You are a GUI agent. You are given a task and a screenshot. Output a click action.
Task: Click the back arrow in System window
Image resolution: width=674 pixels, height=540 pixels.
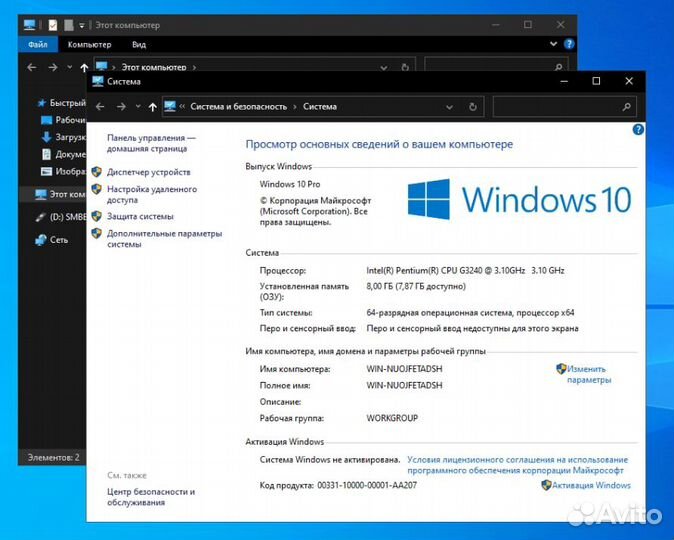click(x=98, y=107)
